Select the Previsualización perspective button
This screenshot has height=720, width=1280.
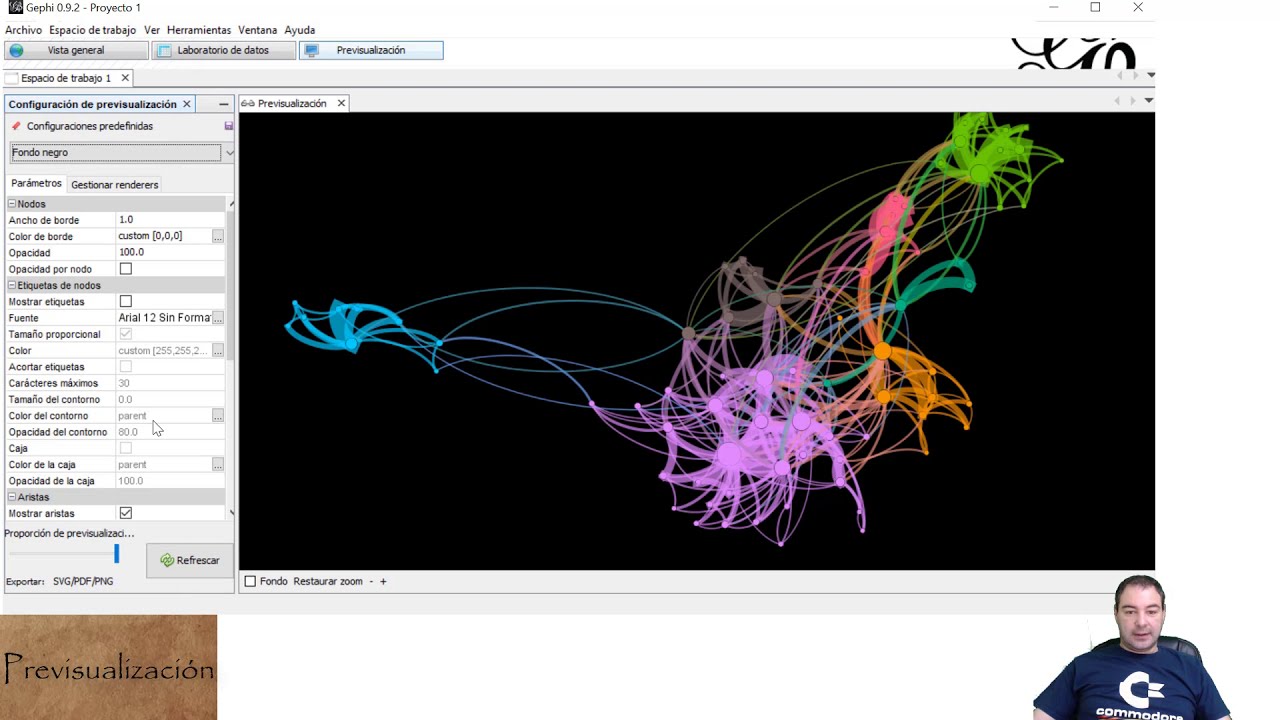(x=371, y=50)
